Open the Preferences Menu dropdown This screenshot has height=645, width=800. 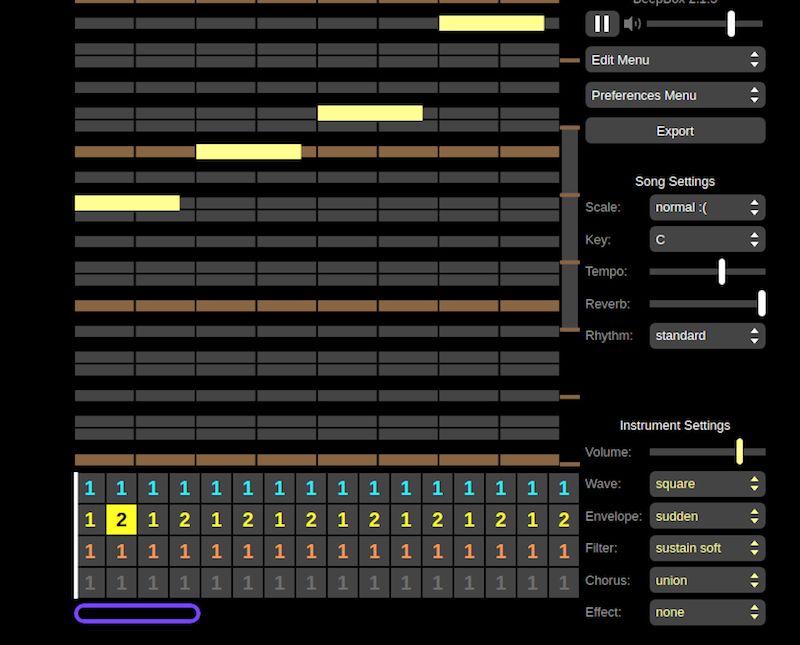(x=675, y=95)
